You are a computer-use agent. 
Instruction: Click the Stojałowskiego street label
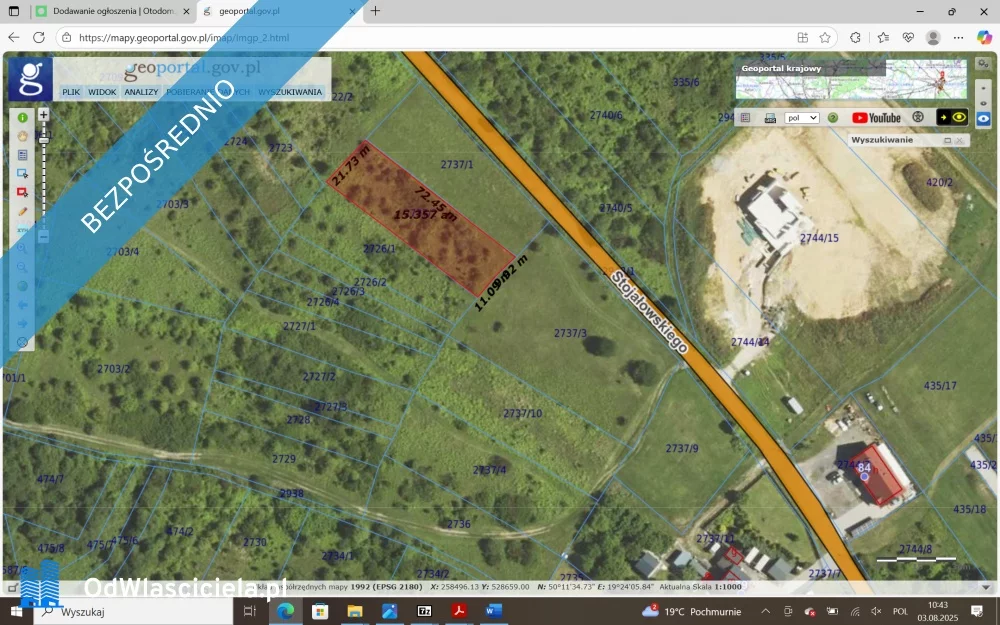650,312
